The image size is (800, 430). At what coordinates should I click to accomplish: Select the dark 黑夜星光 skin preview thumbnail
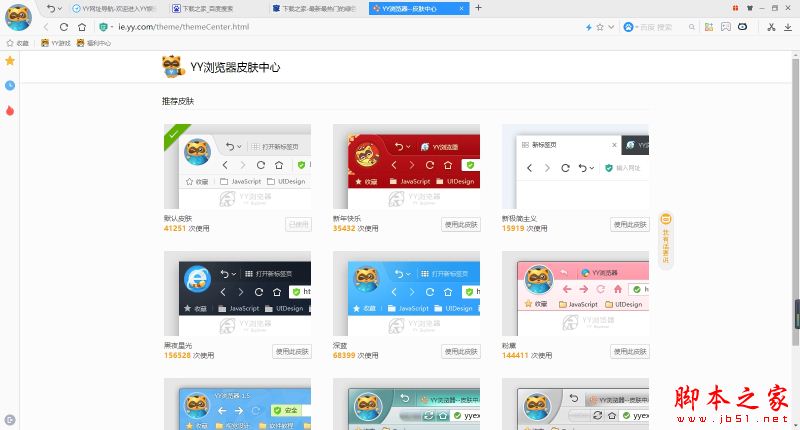[237, 293]
